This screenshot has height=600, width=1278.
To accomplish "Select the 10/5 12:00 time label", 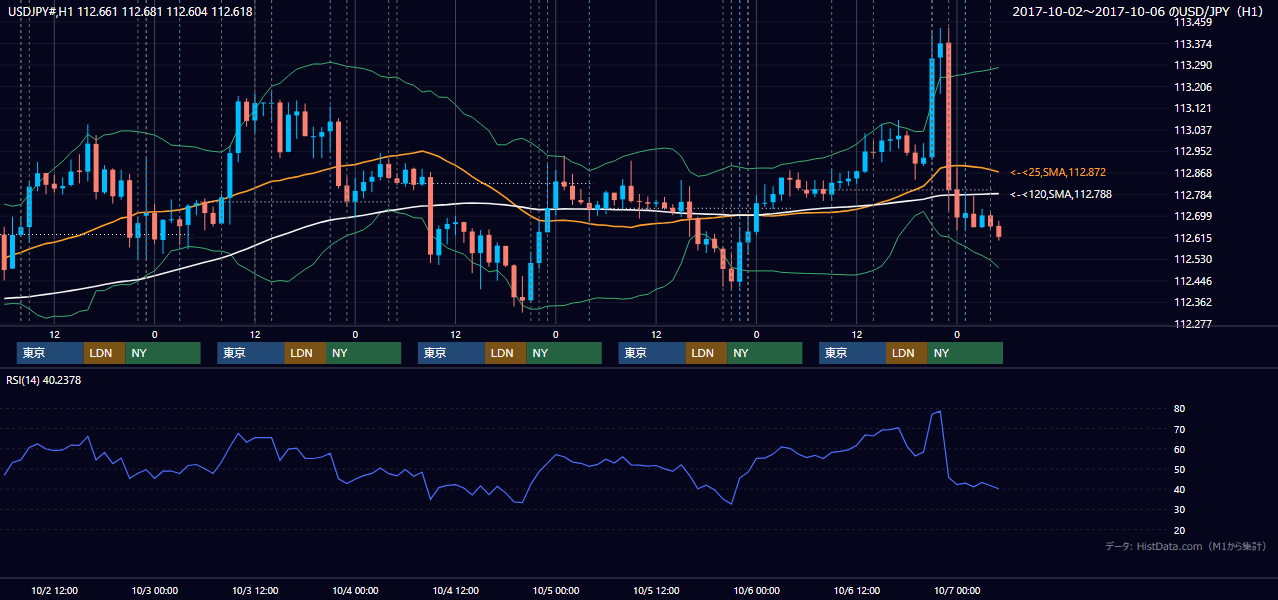I will pos(657,590).
